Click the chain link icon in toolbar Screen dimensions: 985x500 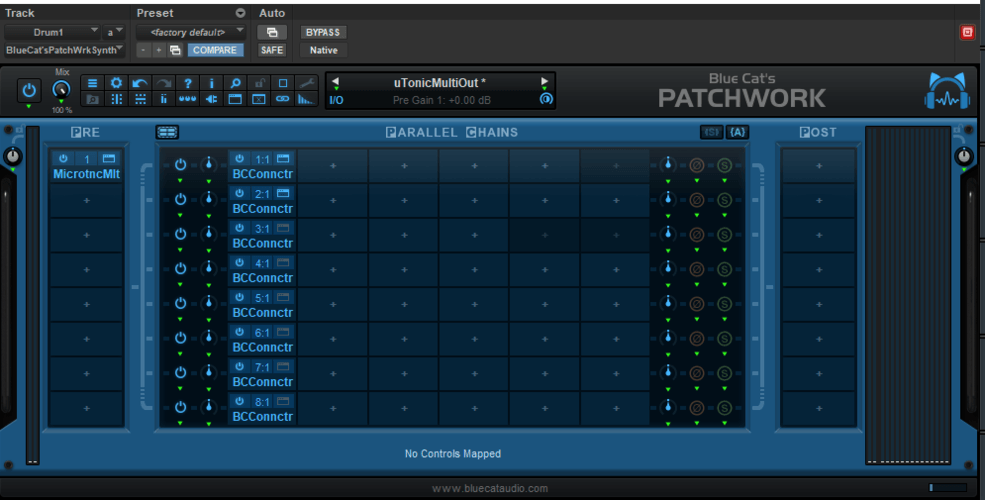pos(283,99)
